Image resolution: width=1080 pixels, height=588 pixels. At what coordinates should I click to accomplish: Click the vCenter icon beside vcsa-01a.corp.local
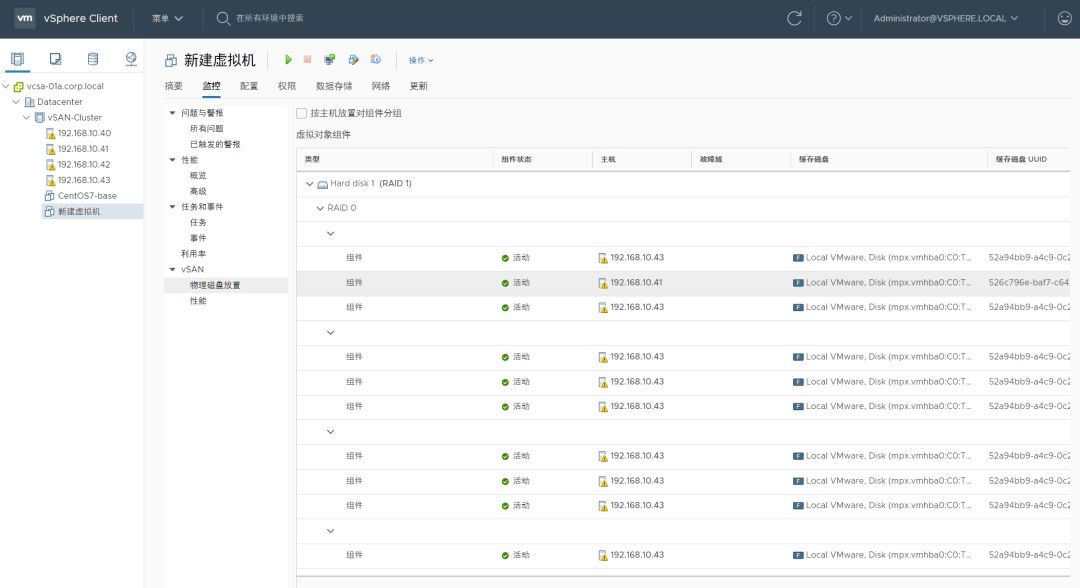click(19, 87)
